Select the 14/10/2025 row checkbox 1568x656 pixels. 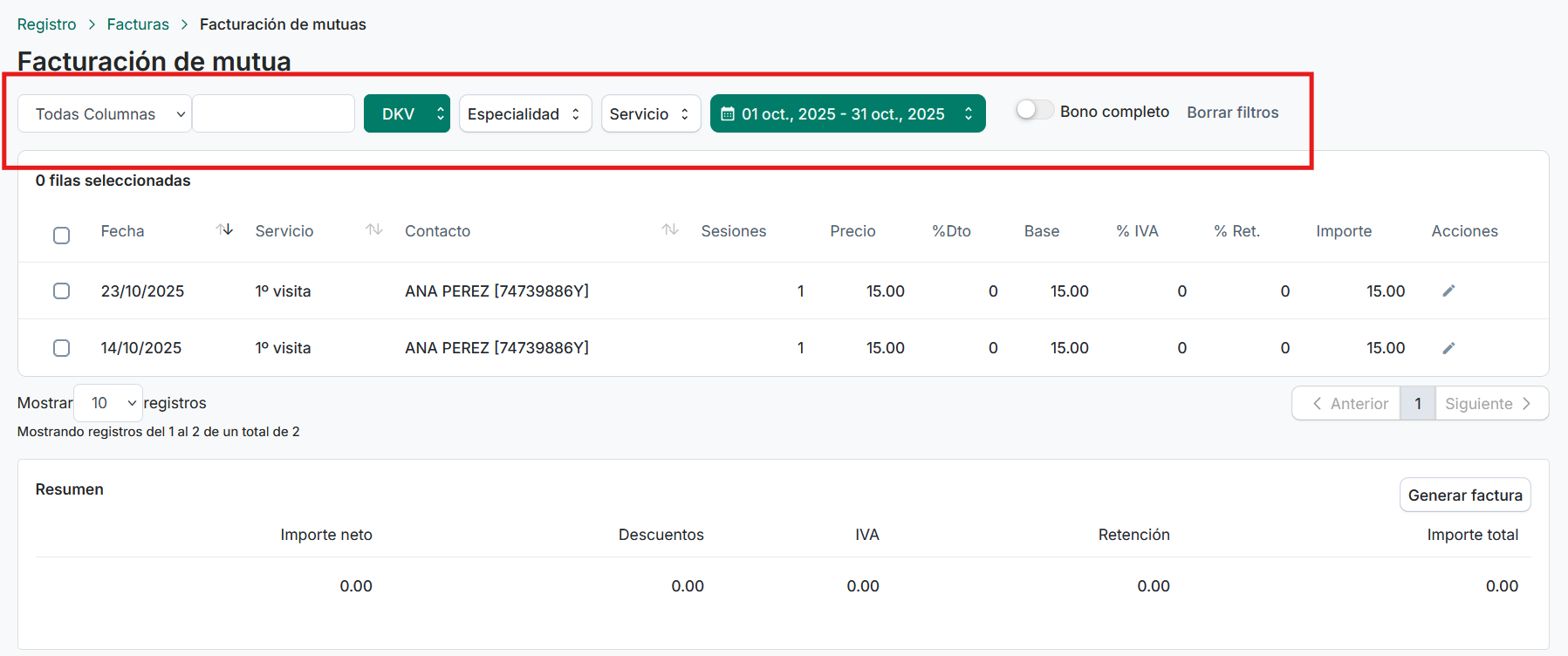(x=62, y=348)
